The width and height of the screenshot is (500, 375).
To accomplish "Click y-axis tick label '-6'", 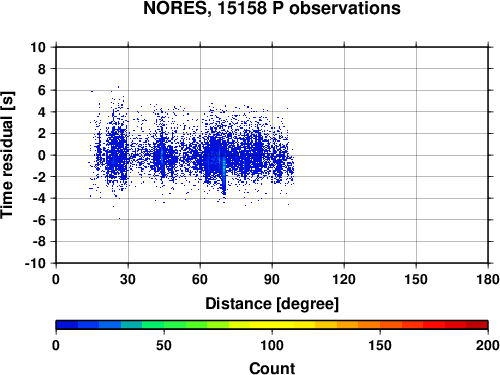I will (39, 220).
